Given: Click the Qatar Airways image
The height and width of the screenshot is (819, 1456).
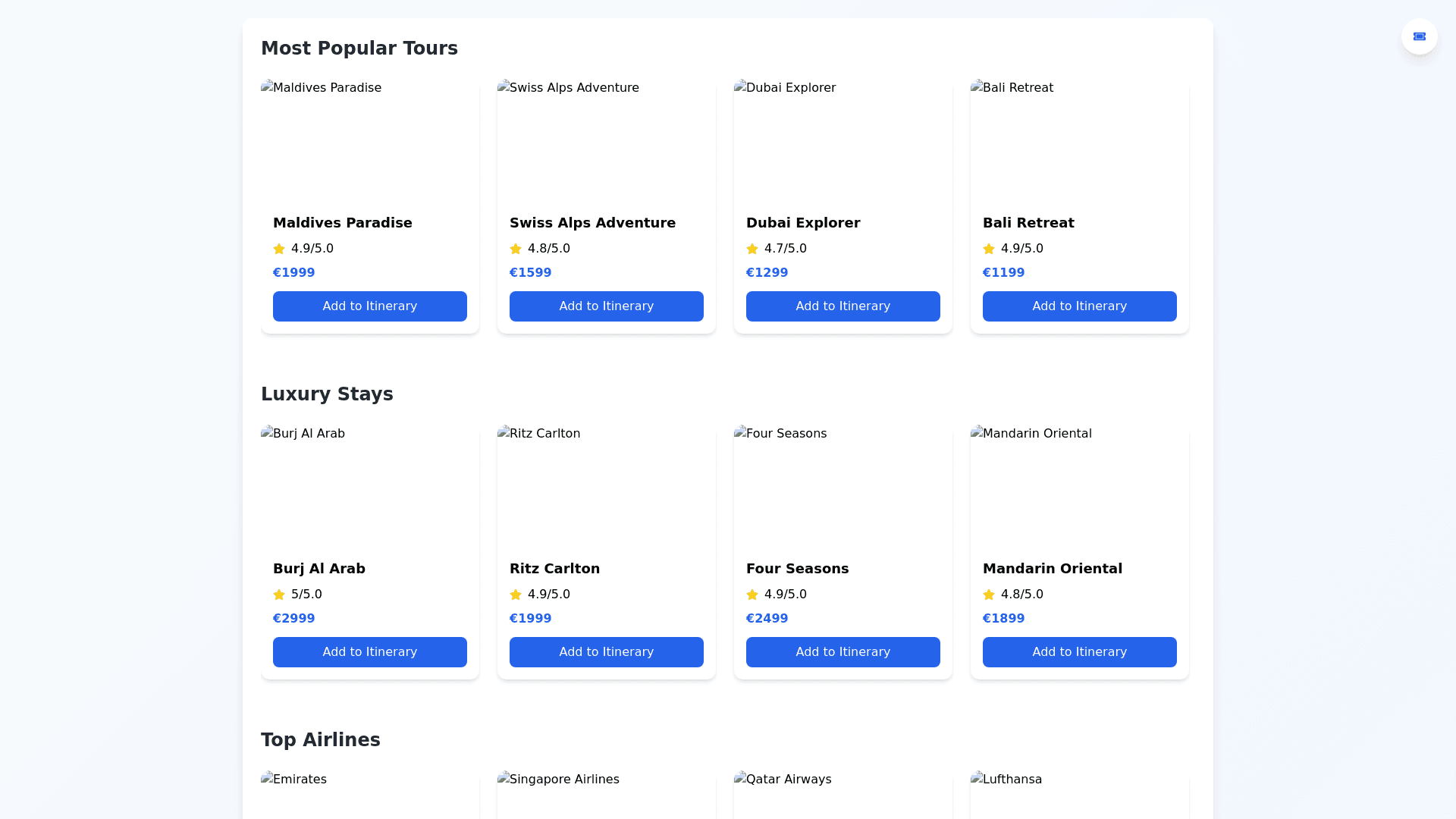Looking at the screenshot, I should [843, 795].
